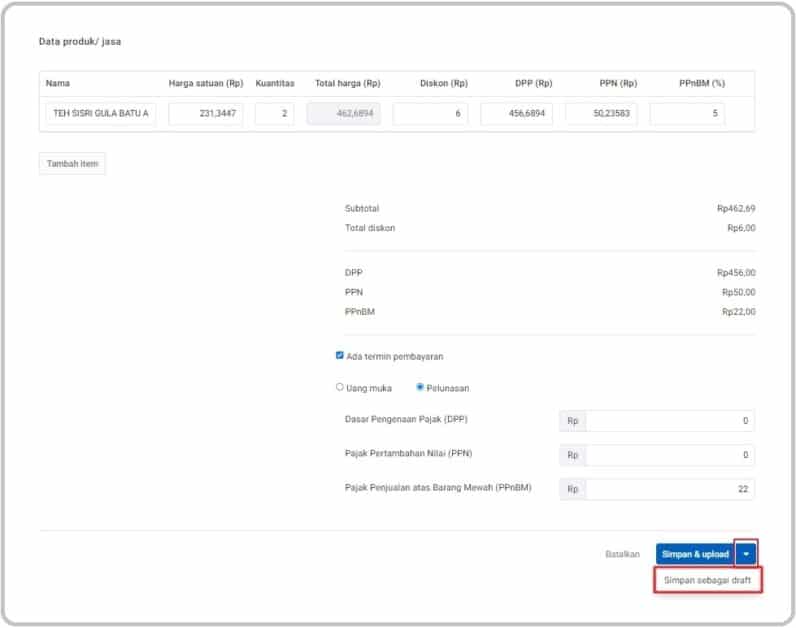Click the Subtotal value Rp462,69
Image resolution: width=796 pixels, height=628 pixels.
tap(736, 209)
